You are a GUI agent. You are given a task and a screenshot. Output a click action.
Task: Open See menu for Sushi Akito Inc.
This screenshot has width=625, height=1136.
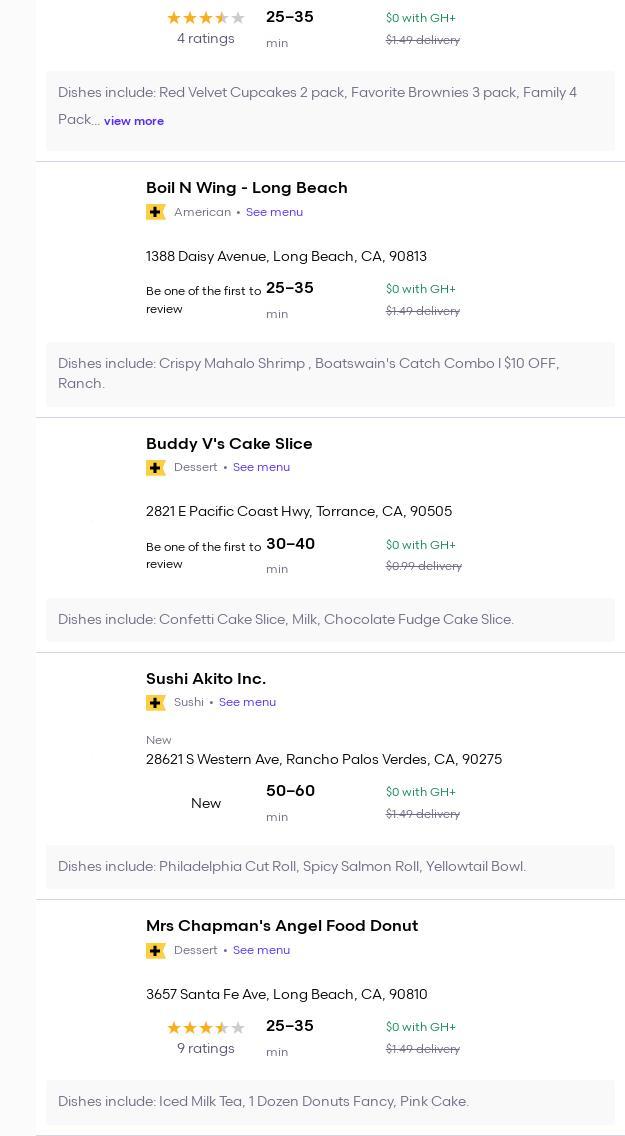[x=247, y=702]
